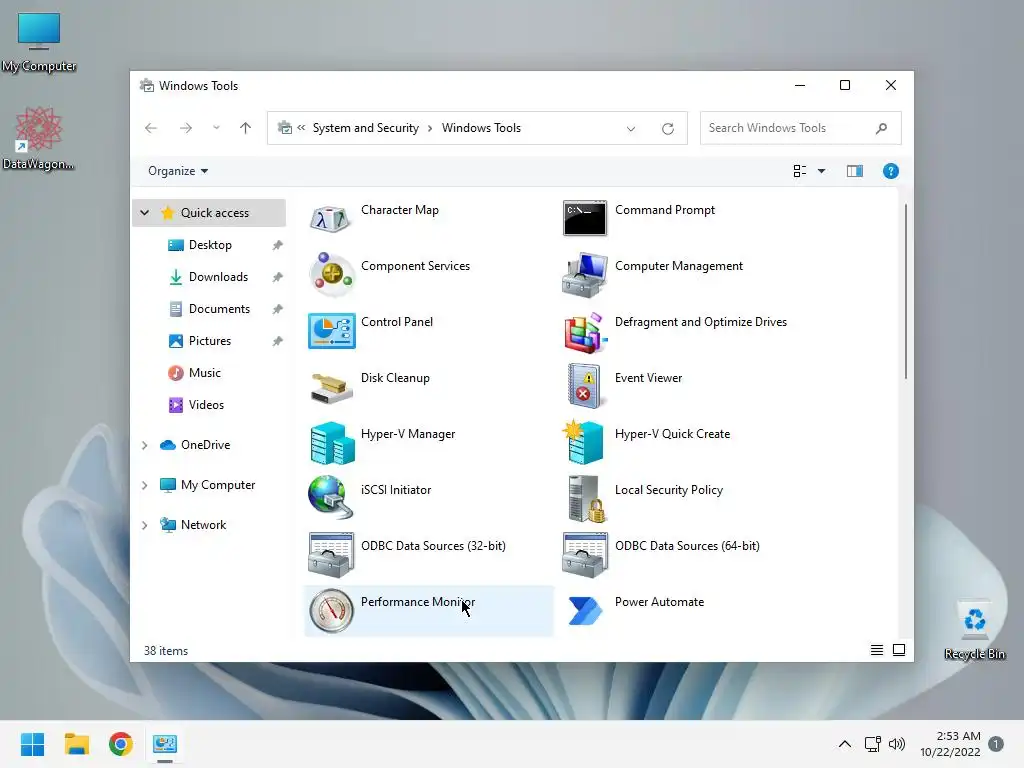The height and width of the screenshot is (768, 1024).
Task: Select the Power Automate icon
Action: pos(584,611)
